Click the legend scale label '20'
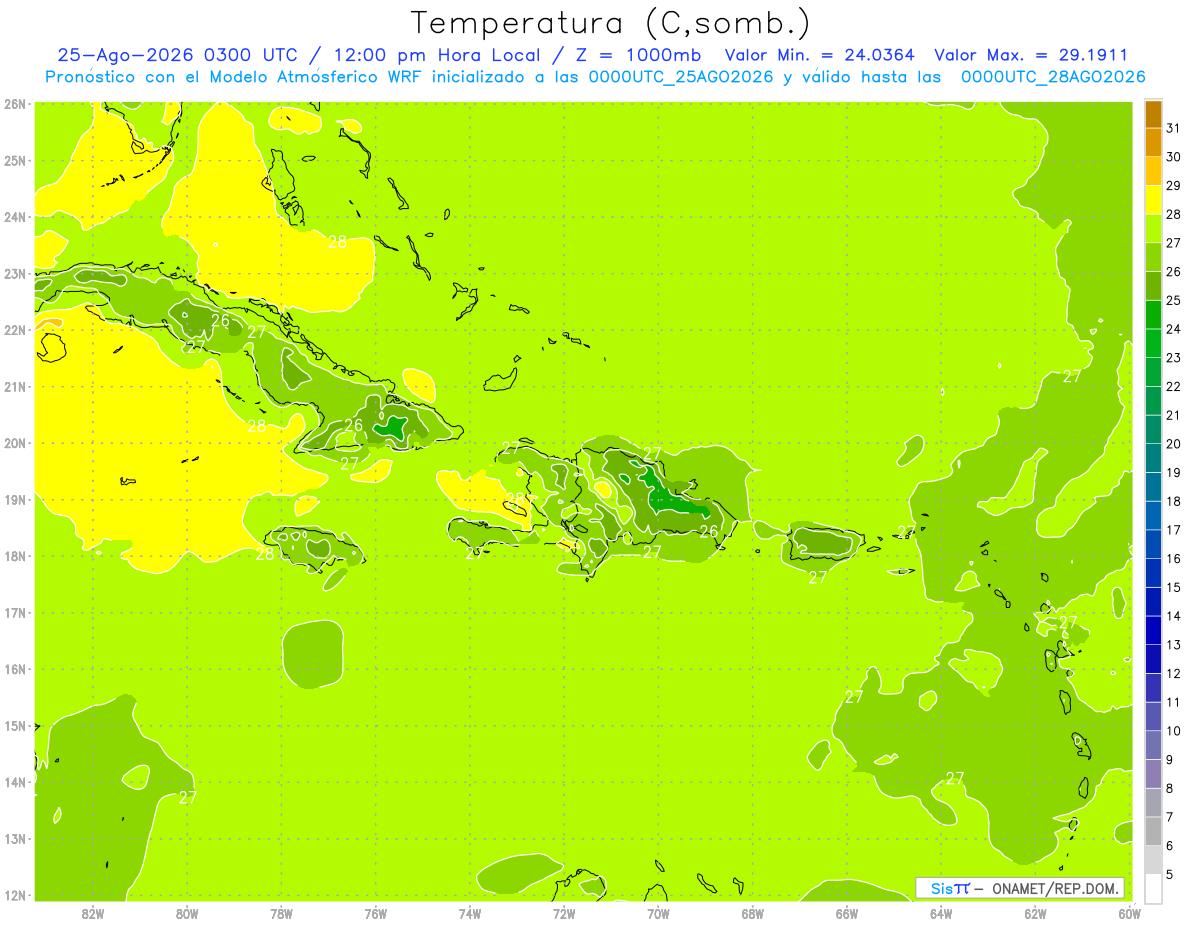Image resolution: width=1200 pixels, height=927 pixels. [1173, 444]
